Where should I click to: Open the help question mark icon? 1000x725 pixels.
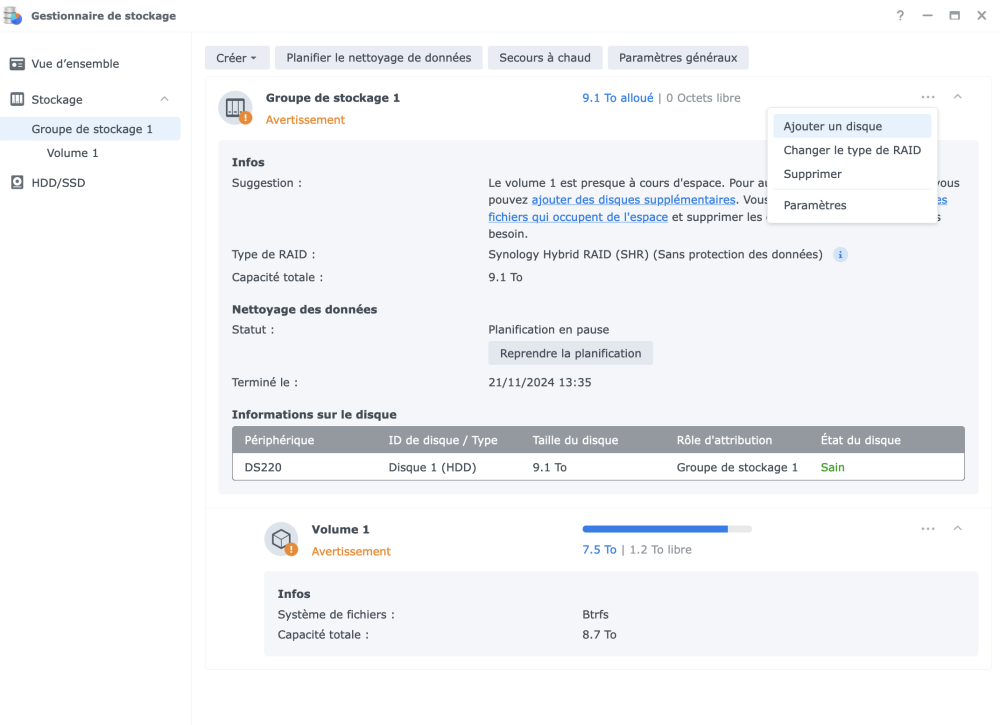(900, 16)
